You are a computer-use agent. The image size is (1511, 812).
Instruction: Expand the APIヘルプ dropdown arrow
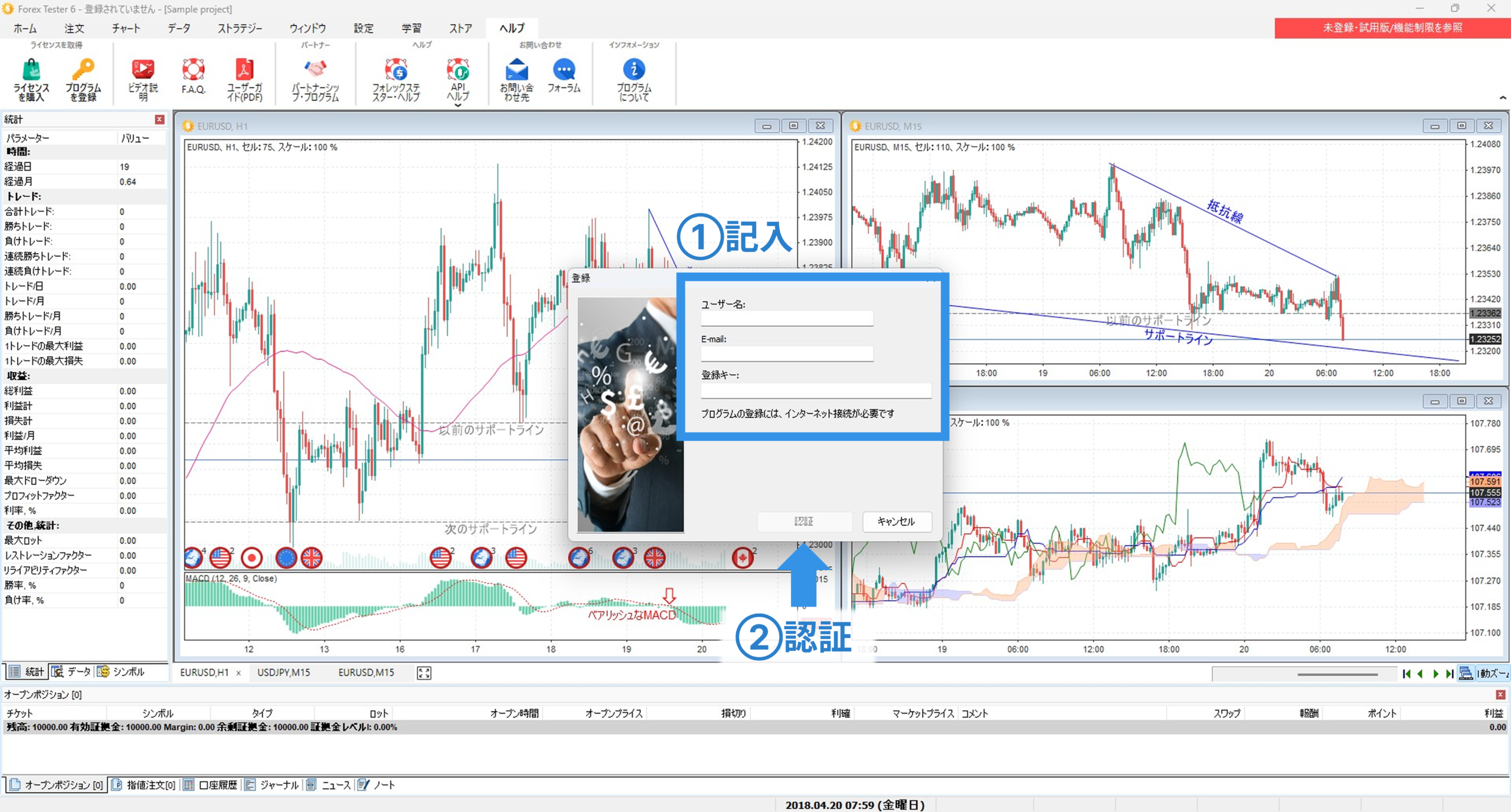pyautogui.click(x=457, y=106)
